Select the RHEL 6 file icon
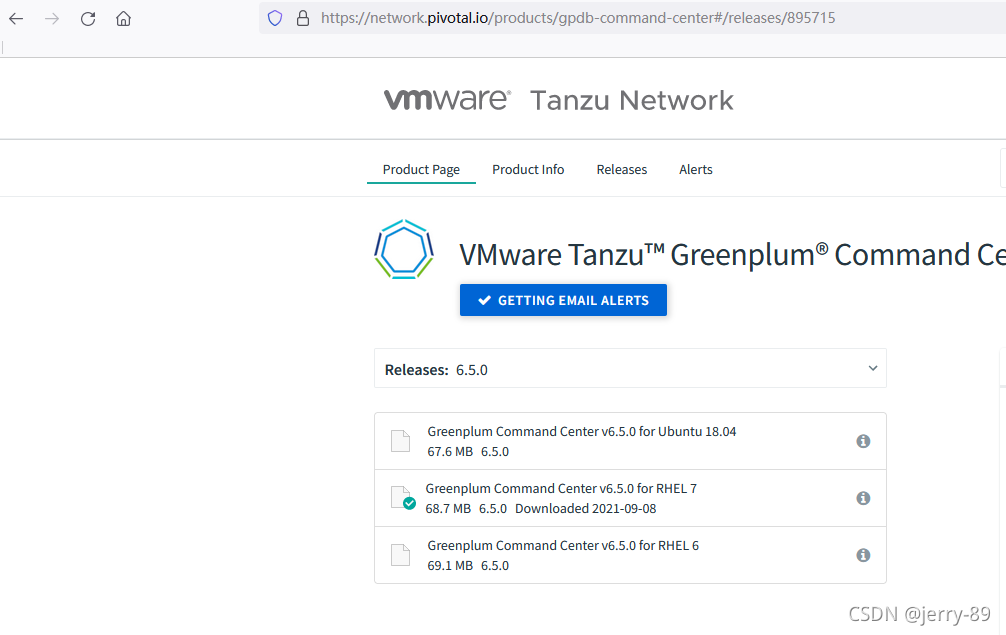1006x635 pixels. pos(400,554)
